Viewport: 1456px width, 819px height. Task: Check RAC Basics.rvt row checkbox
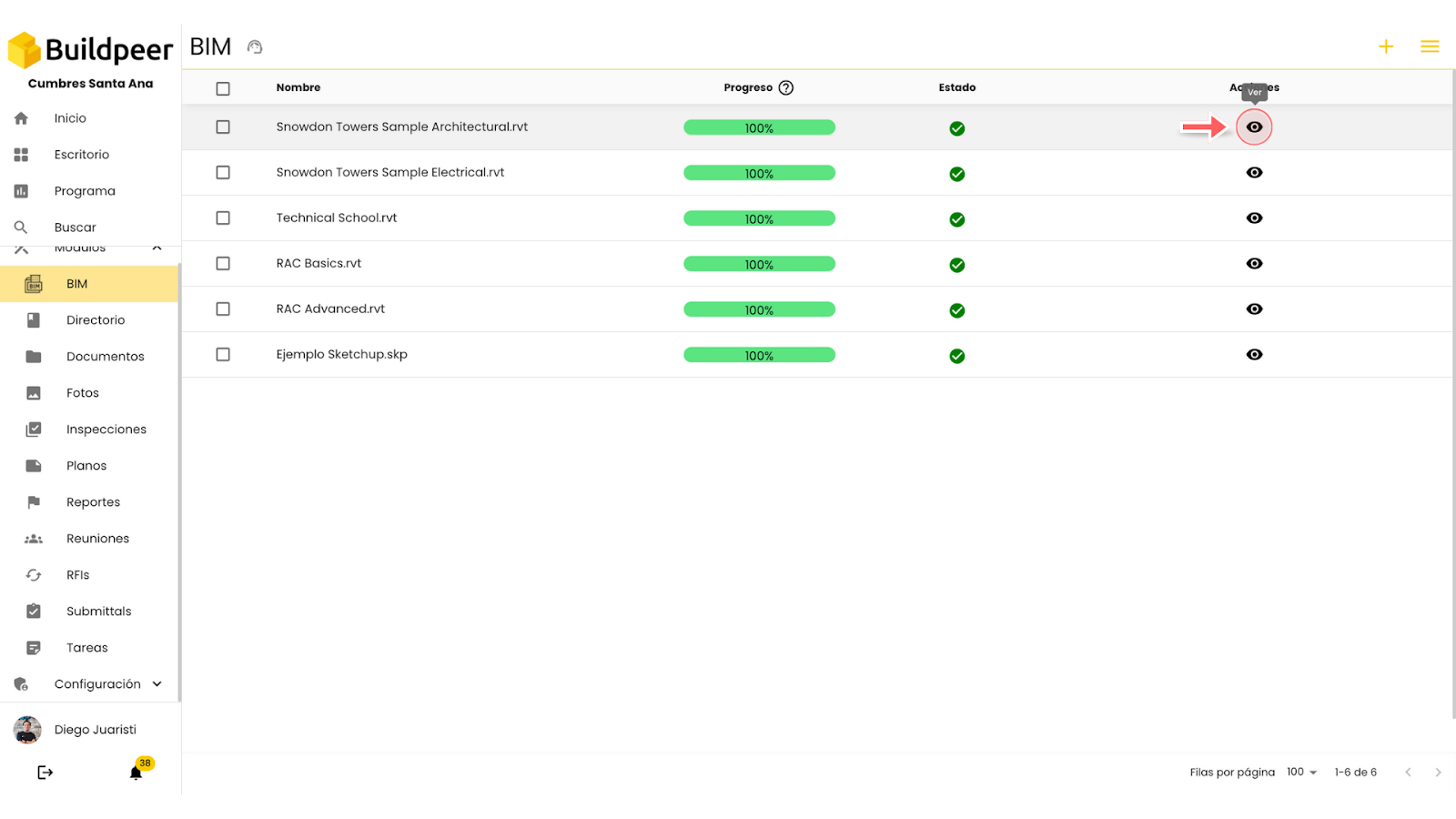(223, 264)
